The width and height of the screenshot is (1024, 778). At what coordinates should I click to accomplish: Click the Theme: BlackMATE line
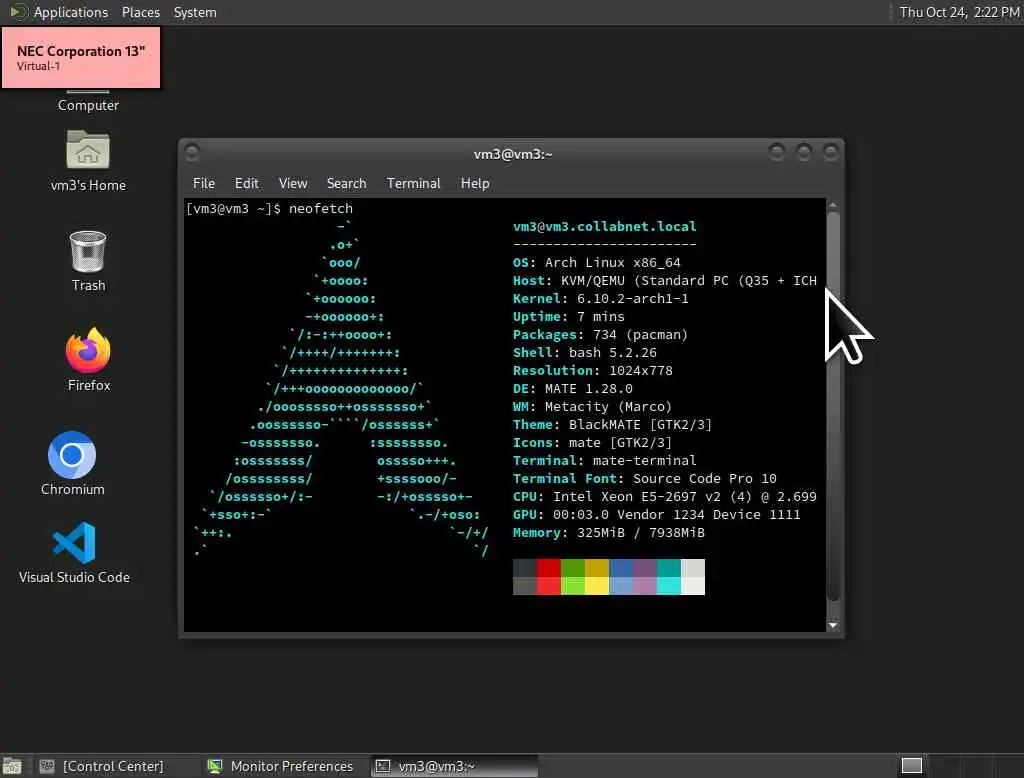pos(612,425)
